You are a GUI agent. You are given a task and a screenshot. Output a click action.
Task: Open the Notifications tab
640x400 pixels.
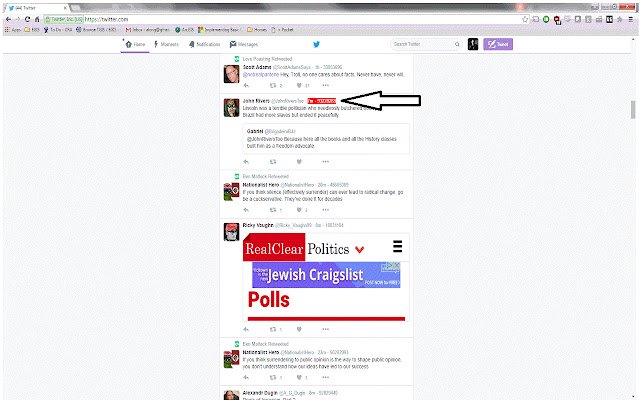point(204,44)
